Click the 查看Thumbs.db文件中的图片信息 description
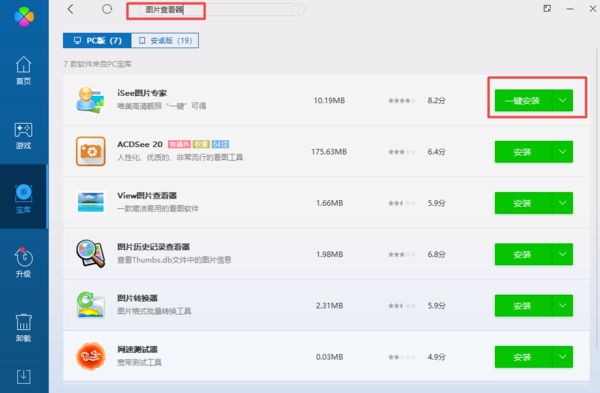This screenshot has height=393, width=600. (174, 260)
